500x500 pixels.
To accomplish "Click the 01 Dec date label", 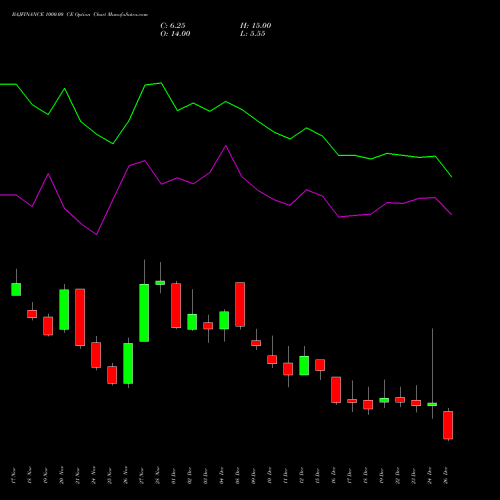I will coord(174,476).
